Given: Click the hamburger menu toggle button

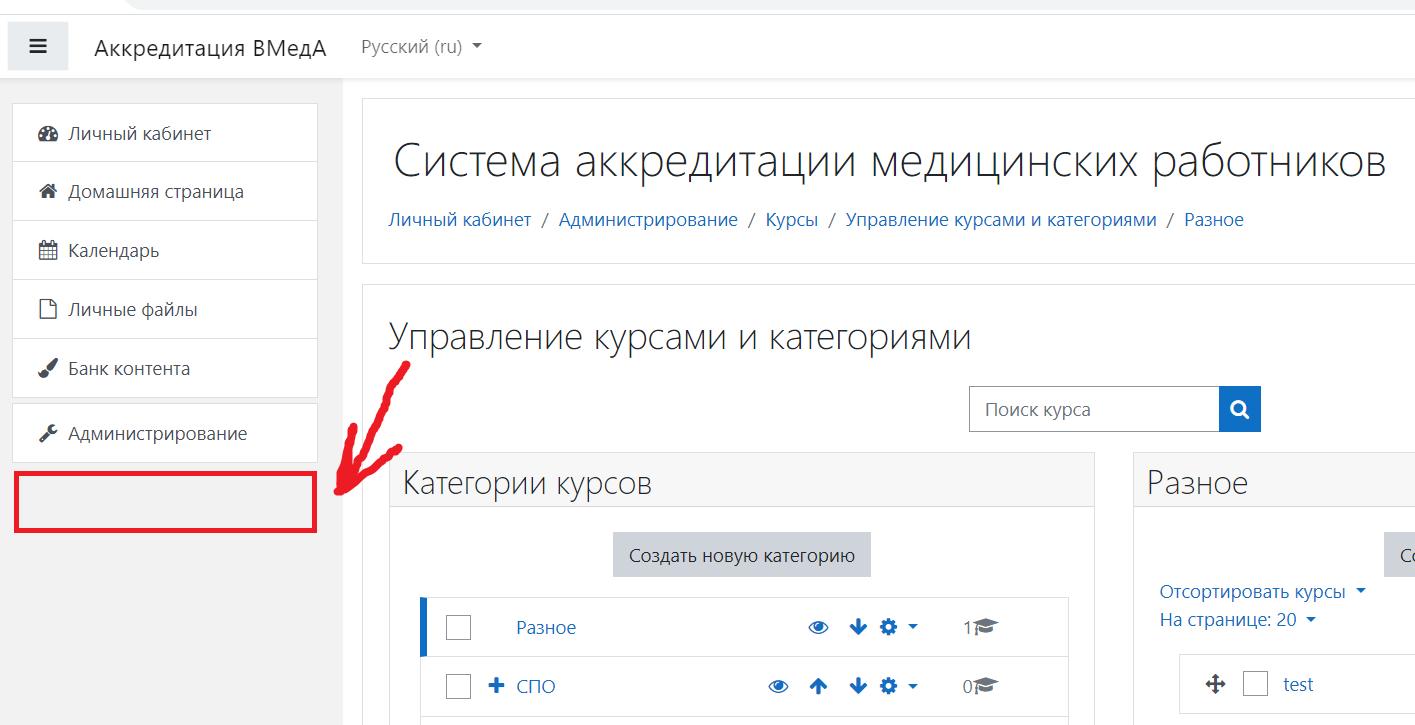Looking at the screenshot, I should tap(38, 47).
